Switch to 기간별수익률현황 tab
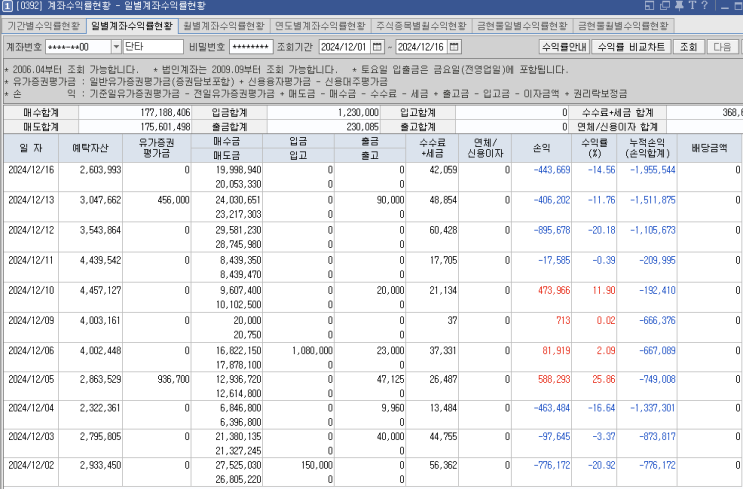The width and height of the screenshot is (743, 489). (x=44, y=26)
